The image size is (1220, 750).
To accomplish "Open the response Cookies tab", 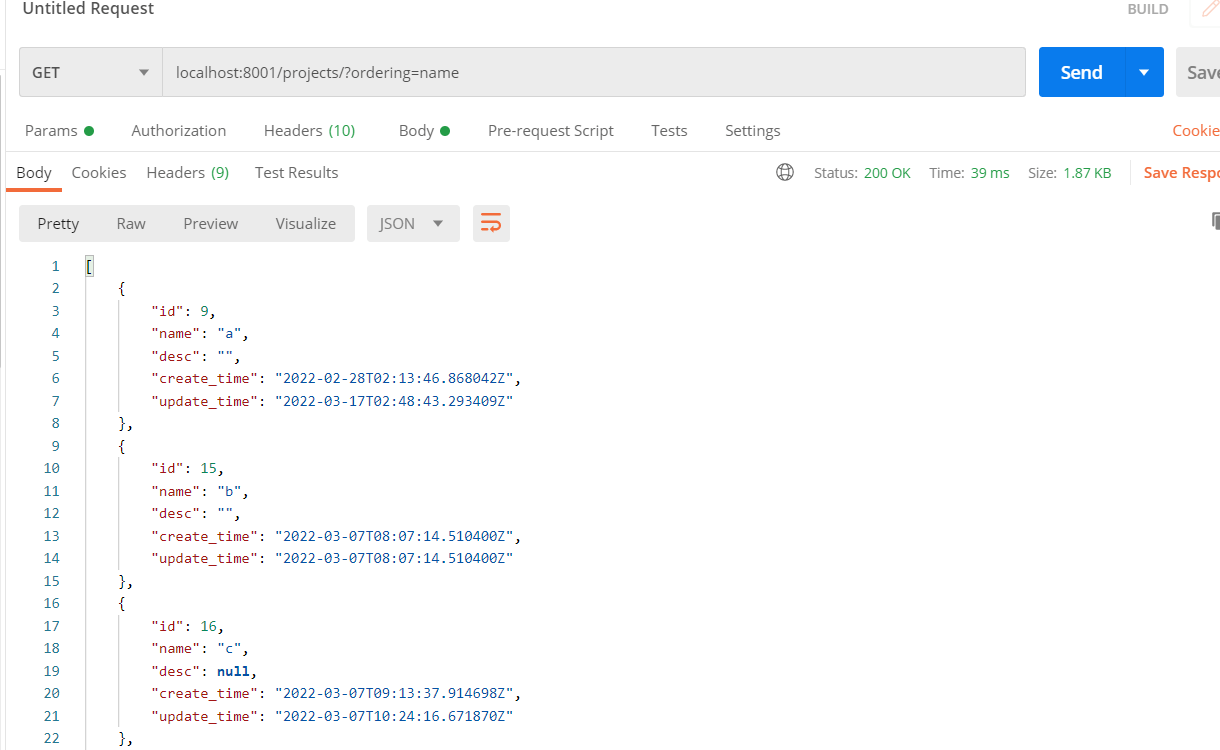I will tap(99, 173).
